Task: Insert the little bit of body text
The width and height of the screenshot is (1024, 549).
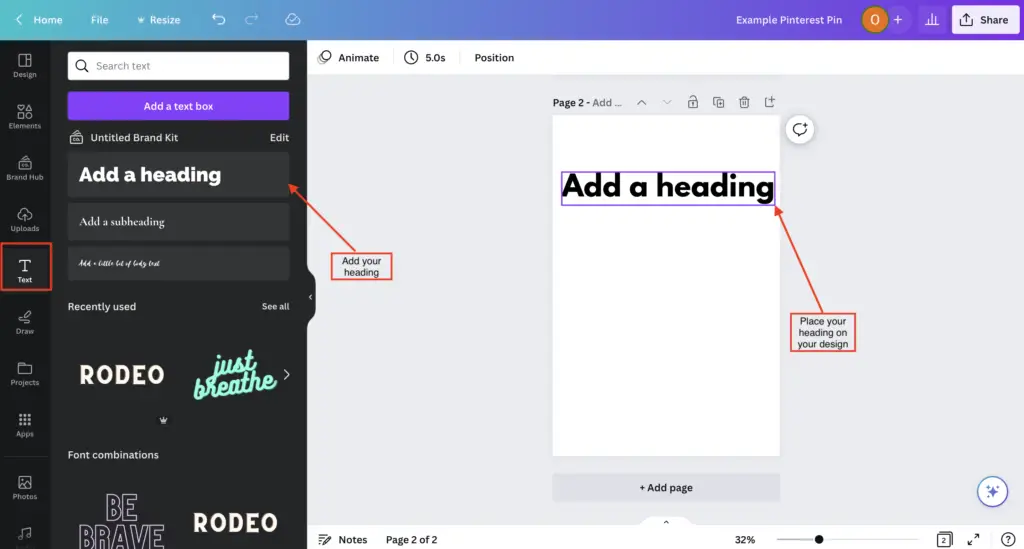Action: pos(178,263)
